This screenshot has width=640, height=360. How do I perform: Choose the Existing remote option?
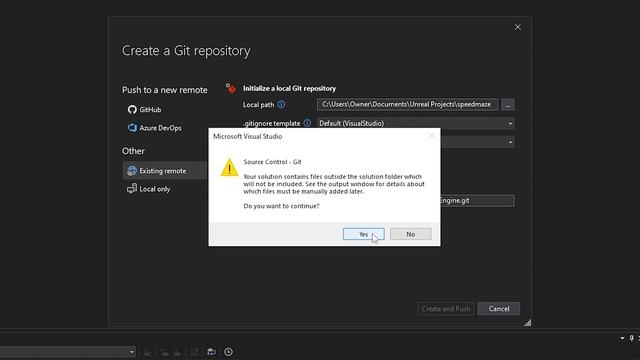click(165, 171)
